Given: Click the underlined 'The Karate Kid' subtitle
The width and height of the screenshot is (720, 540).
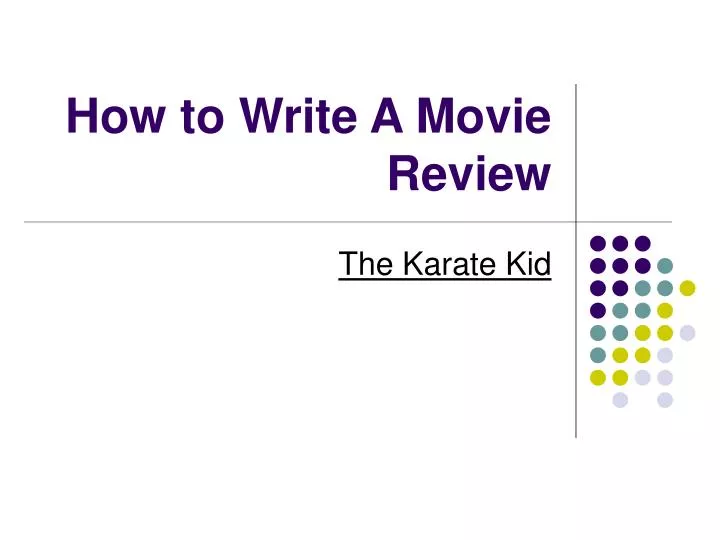Looking at the screenshot, I should (x=444, y=264).
